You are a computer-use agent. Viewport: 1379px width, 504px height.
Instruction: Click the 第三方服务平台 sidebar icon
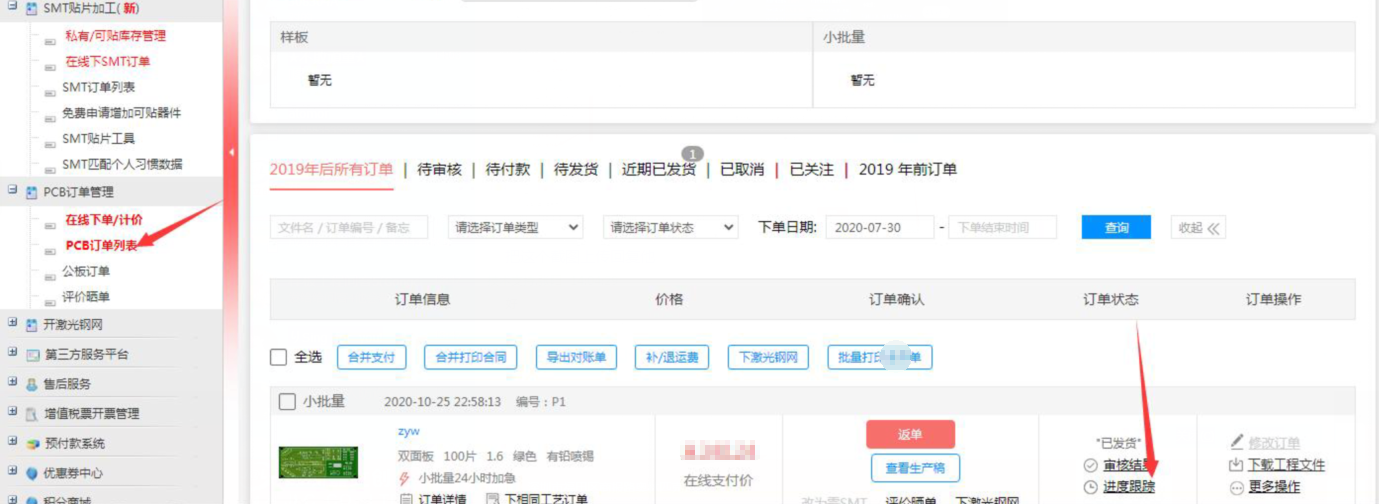pos(33,355)
